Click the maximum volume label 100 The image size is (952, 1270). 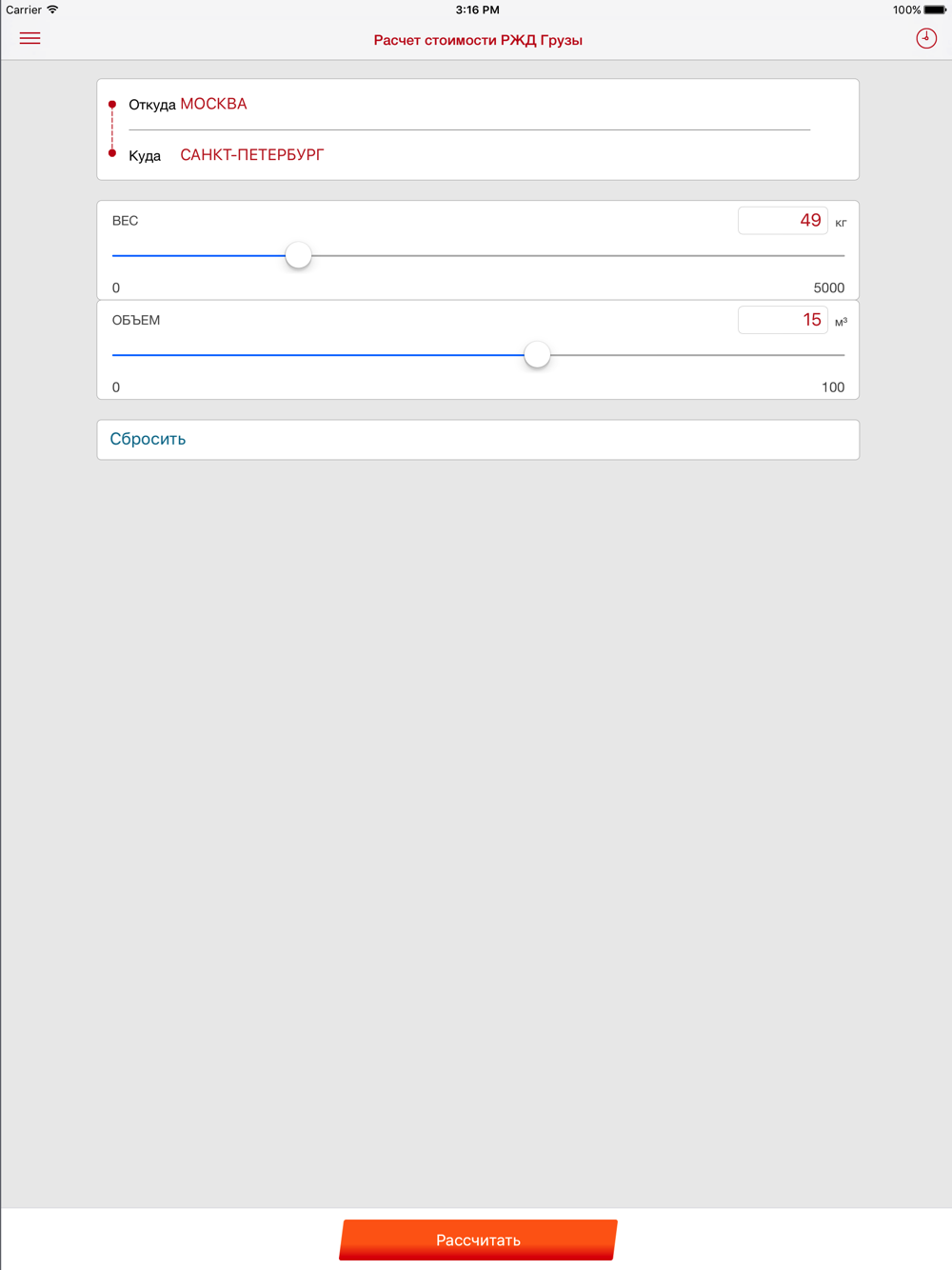832,387
